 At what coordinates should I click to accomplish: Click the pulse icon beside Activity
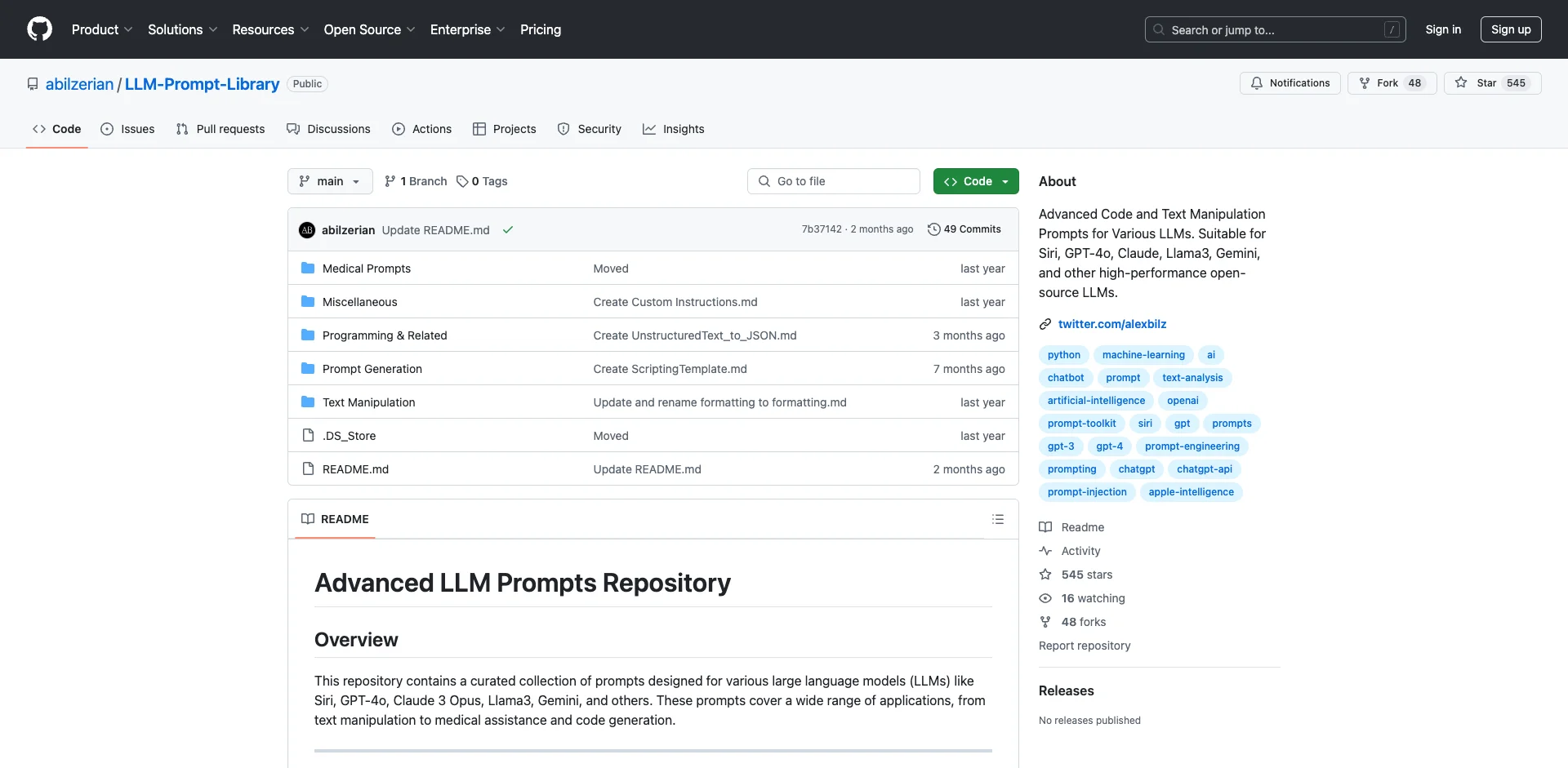click(1045, 551)
